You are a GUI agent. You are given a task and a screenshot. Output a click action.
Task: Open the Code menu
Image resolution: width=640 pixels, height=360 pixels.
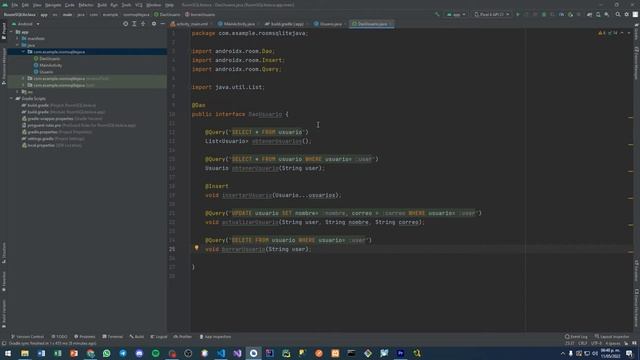click(x=70, y=5)
